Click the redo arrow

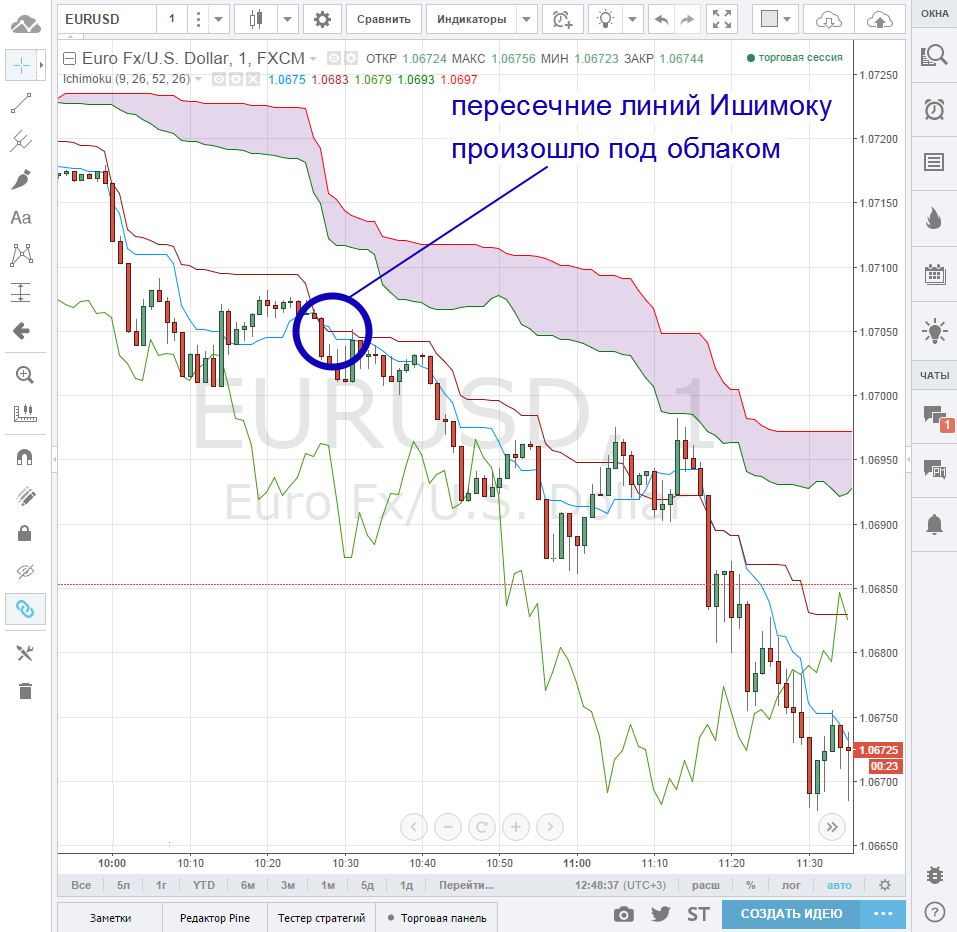click(687, 20)
